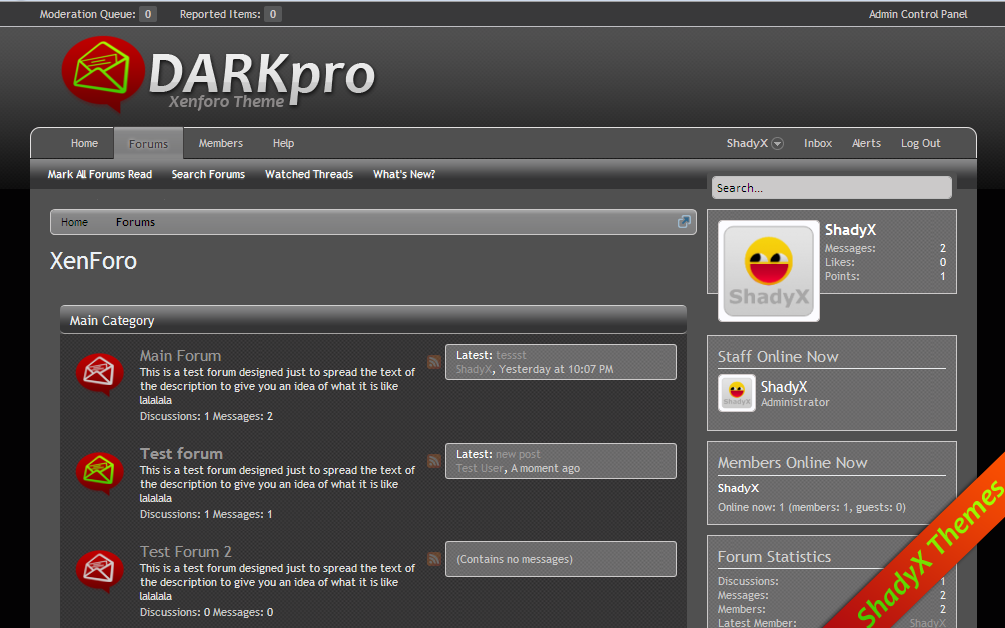
Task: Open the Test Forum 2 title link
Action: click(186, 552)
